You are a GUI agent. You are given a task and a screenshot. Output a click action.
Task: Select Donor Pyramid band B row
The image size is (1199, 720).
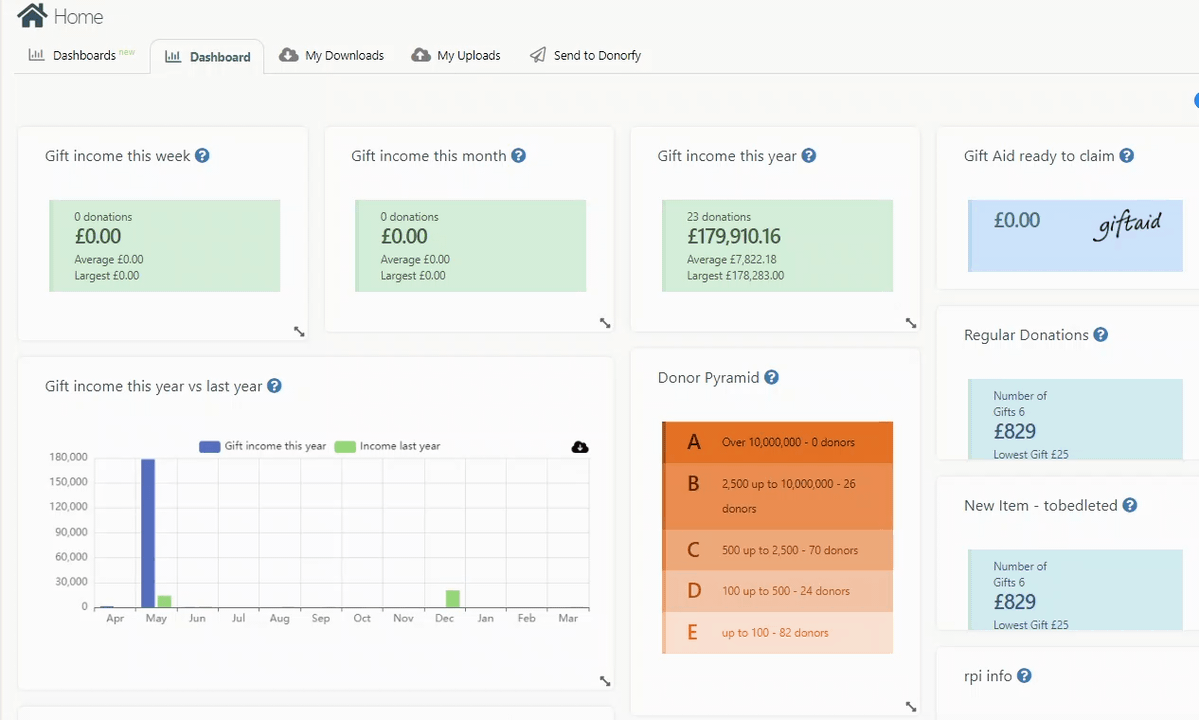[x=778, y=496]
